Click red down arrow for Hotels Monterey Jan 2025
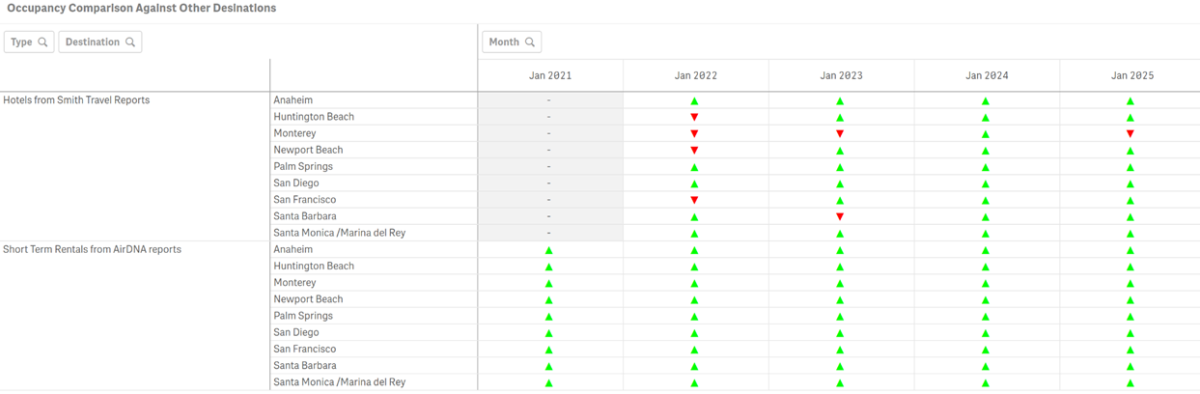Screen dimensions: 1200x394 [x=1130, y=134]
